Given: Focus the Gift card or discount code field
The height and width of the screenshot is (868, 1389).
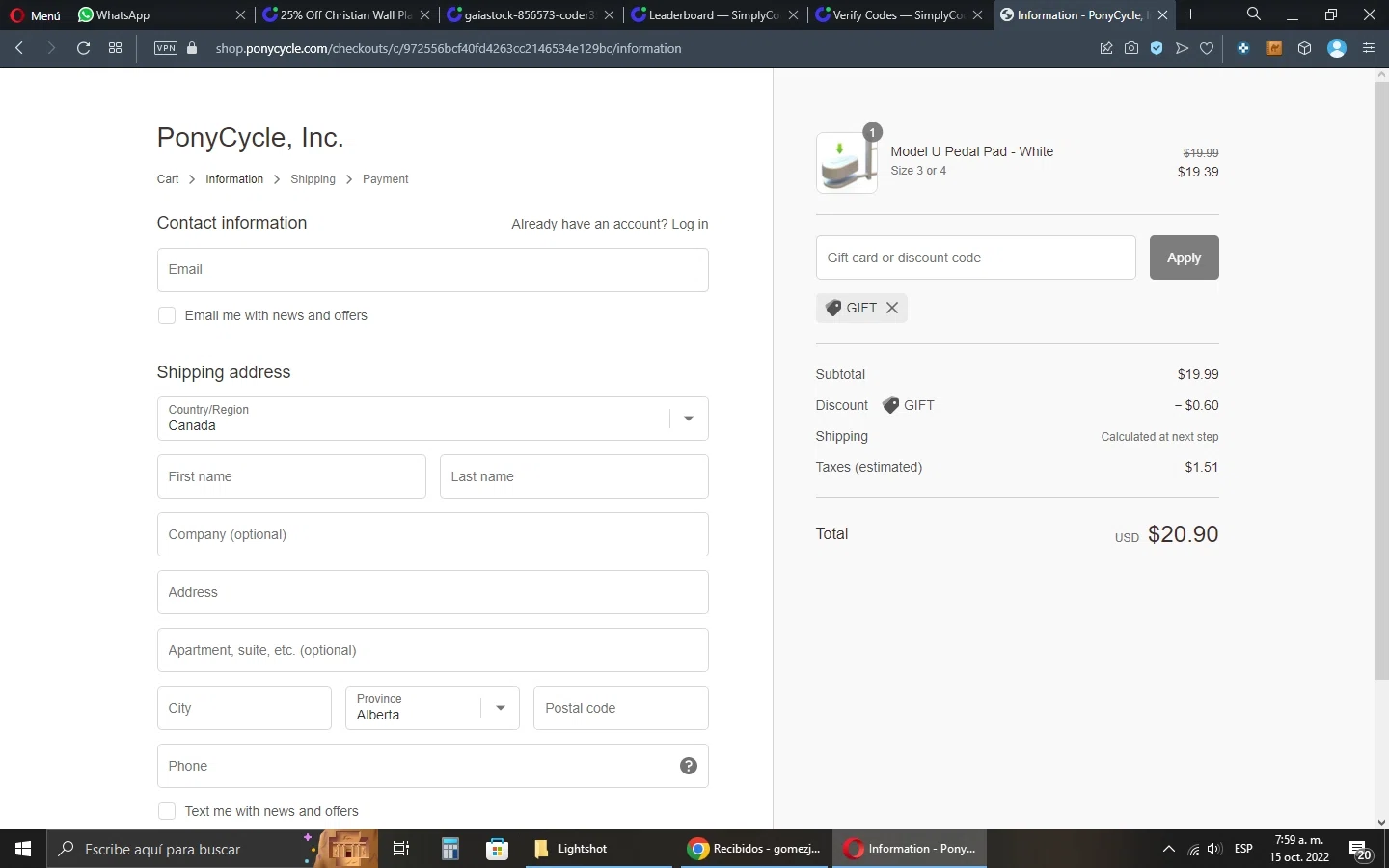Looking at the screenshot, I should point(976,258).
